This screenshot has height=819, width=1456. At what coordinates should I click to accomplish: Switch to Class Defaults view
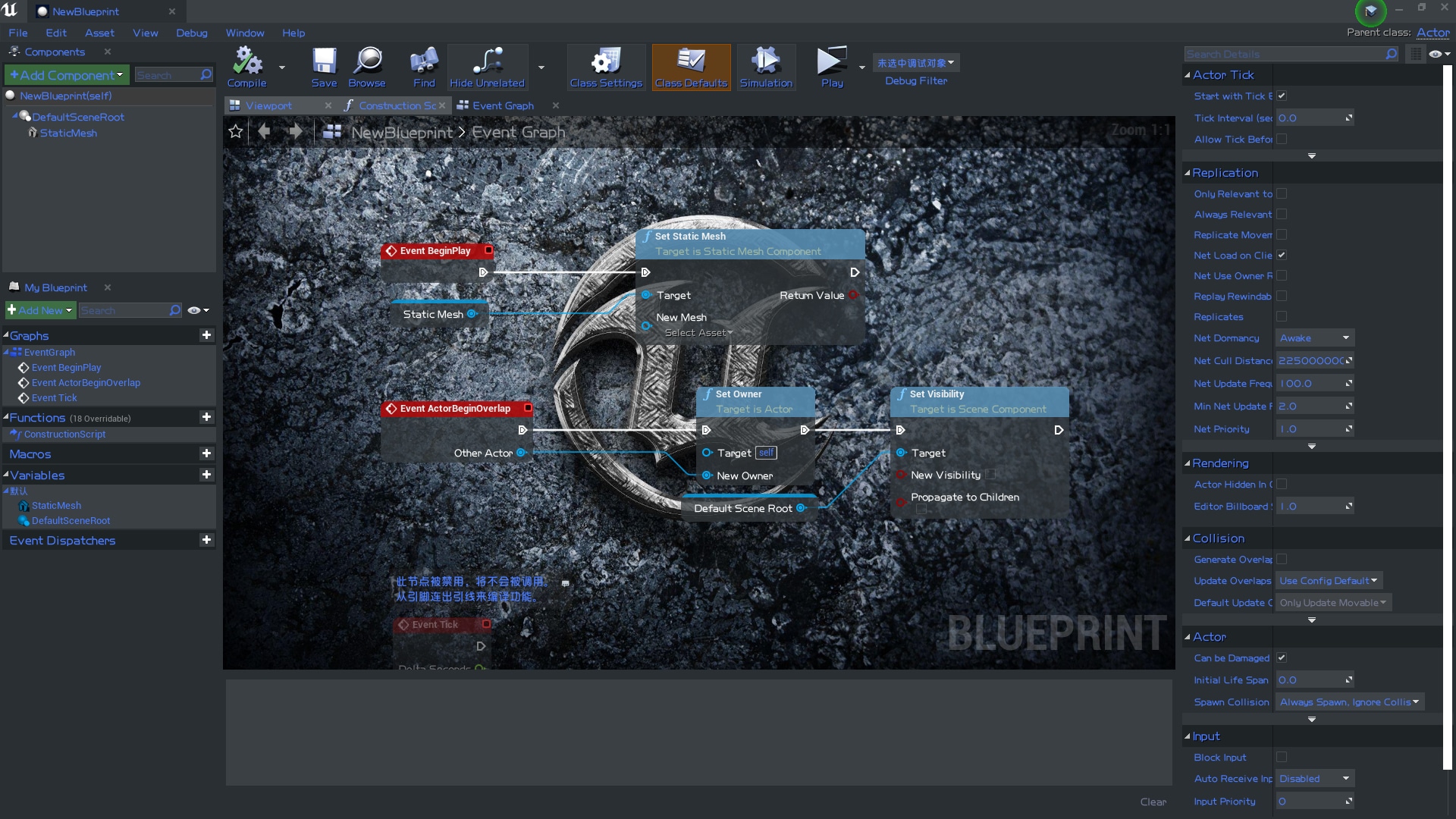pos(691,67)
